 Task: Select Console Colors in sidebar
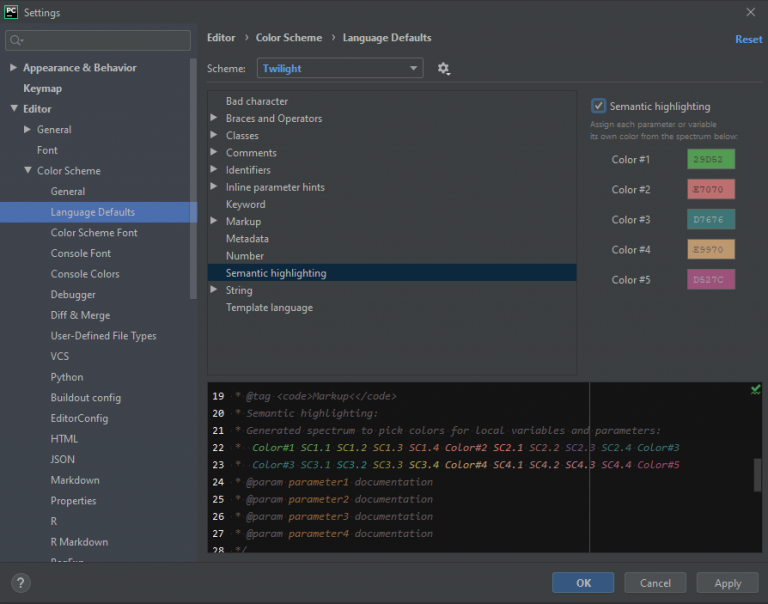(85, 274)
